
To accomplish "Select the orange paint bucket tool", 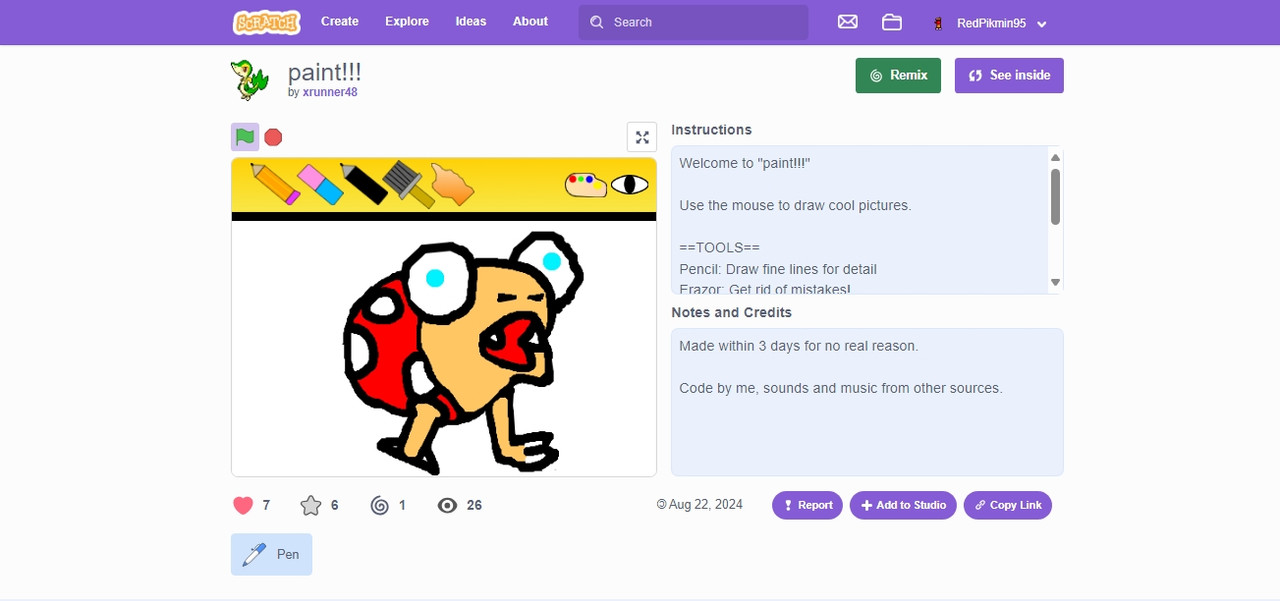I will 451,185.
